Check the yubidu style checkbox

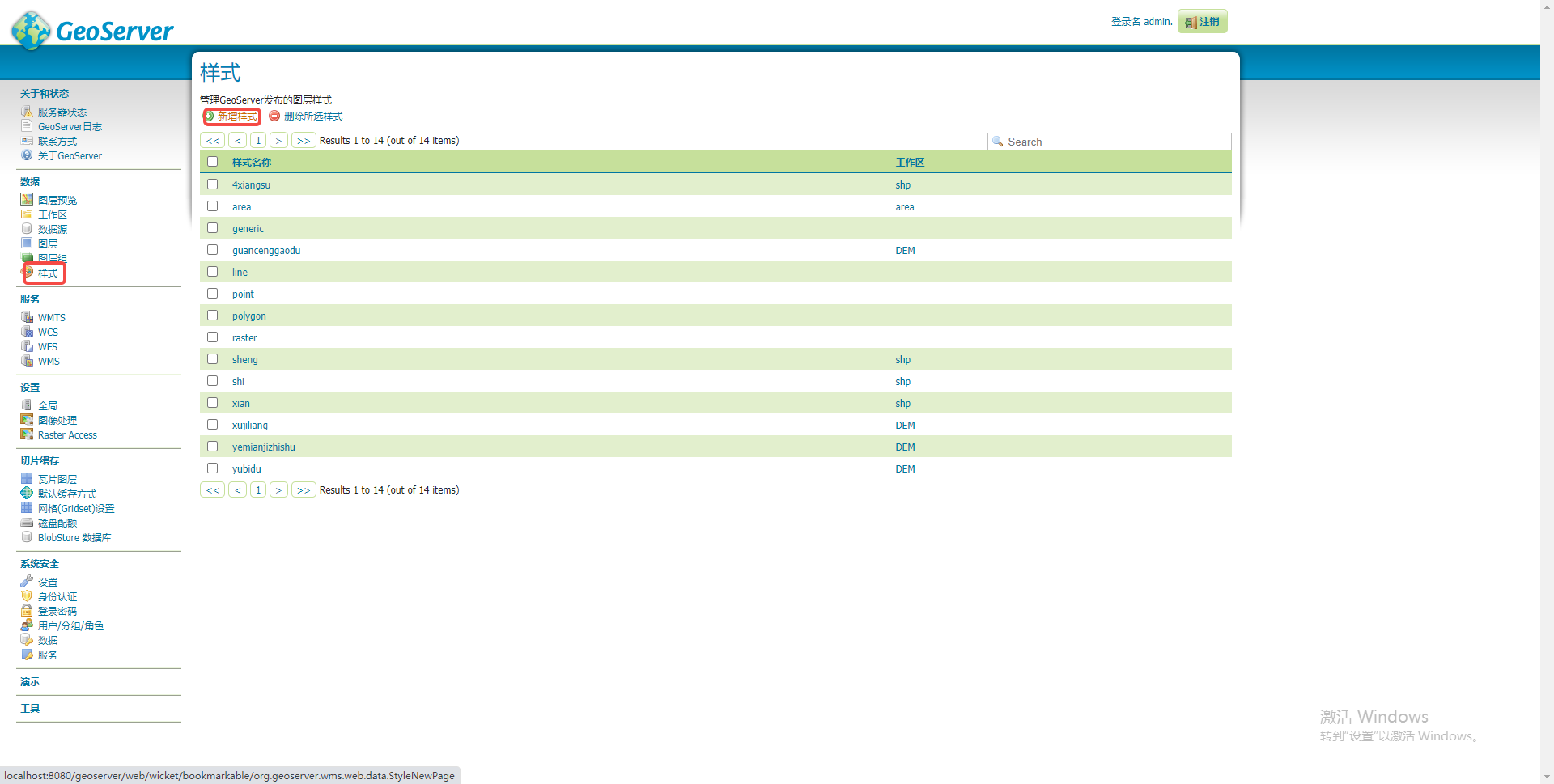[x=212, y=468]
